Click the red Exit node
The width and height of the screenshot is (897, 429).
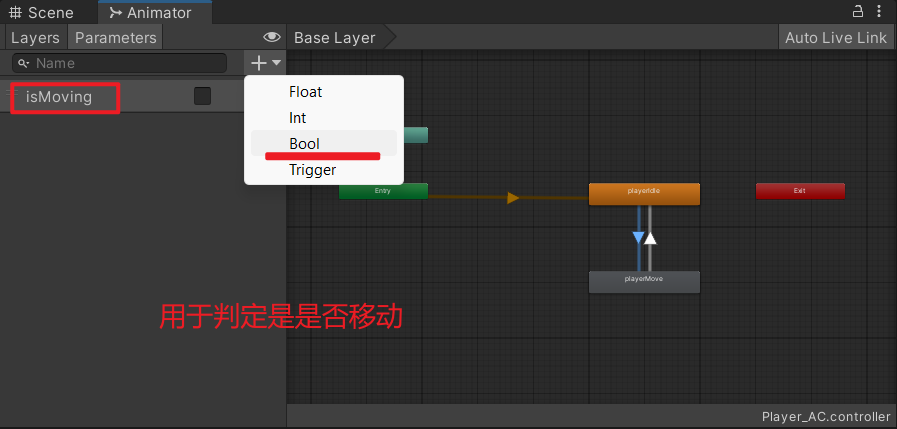click(x=799, y=191)
